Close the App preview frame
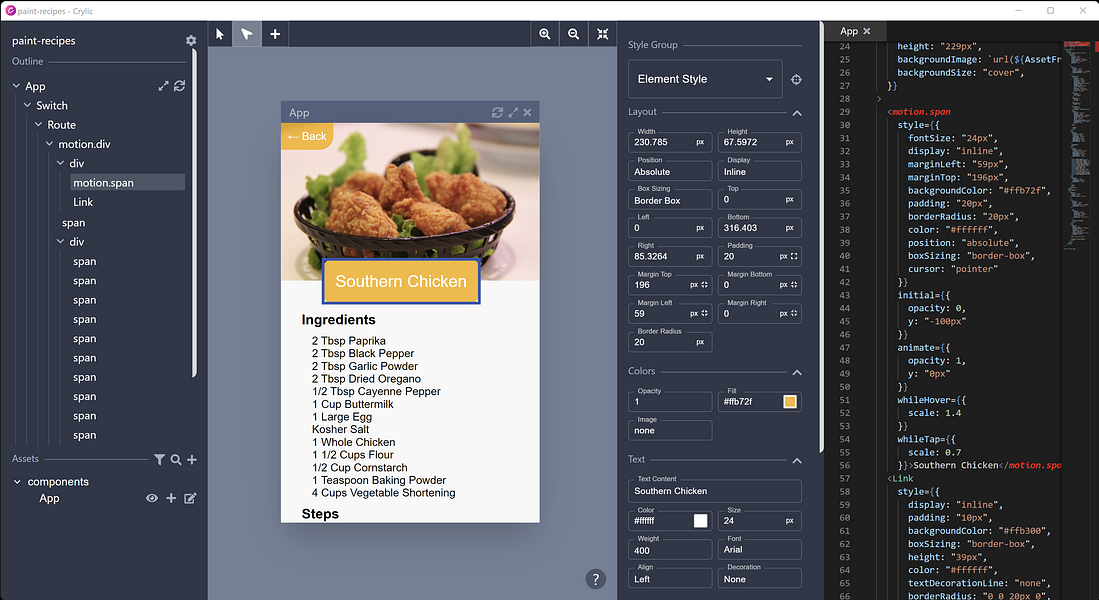 point(527,112)
